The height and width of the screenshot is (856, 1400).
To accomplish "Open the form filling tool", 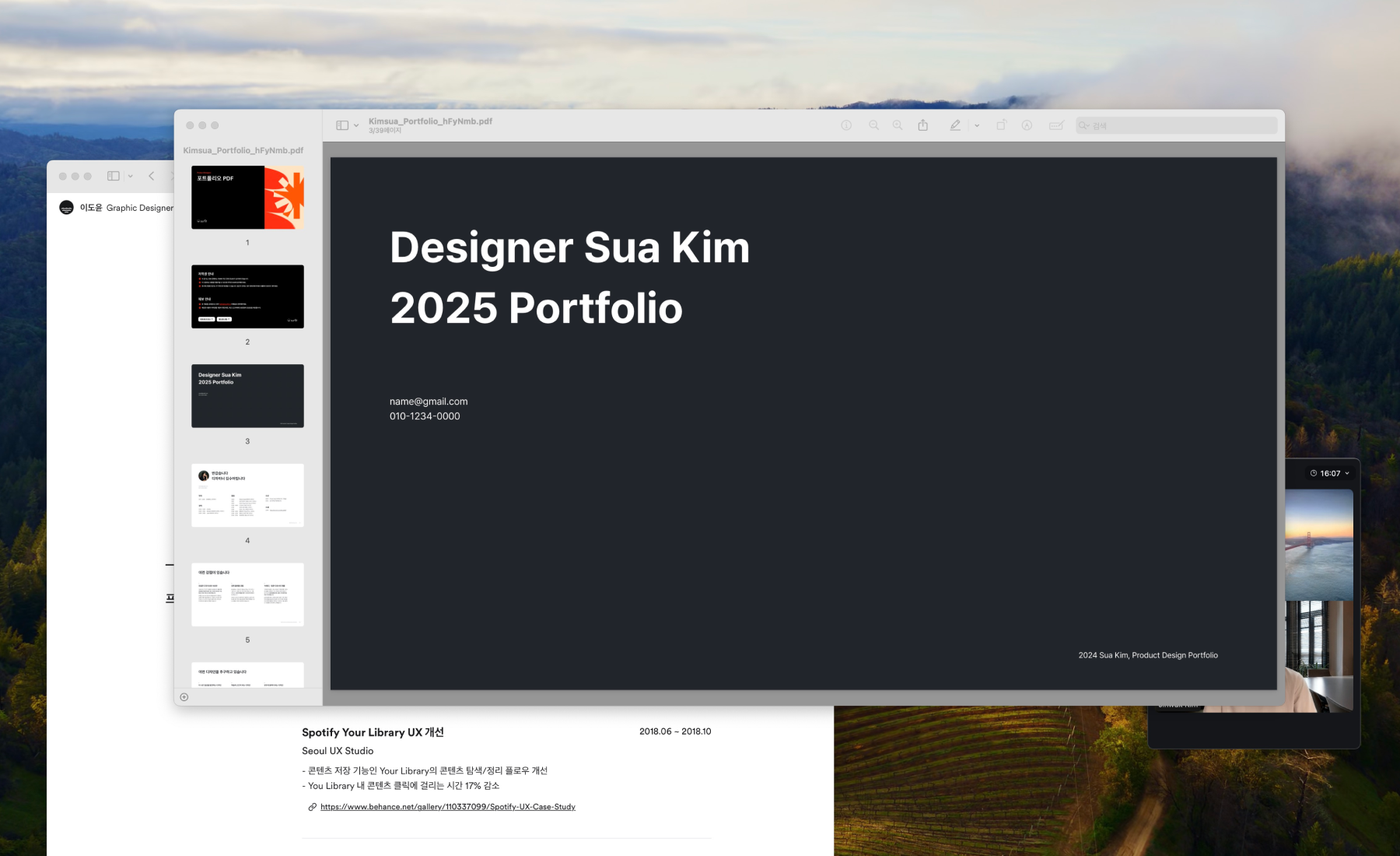I will [1056, 125].
